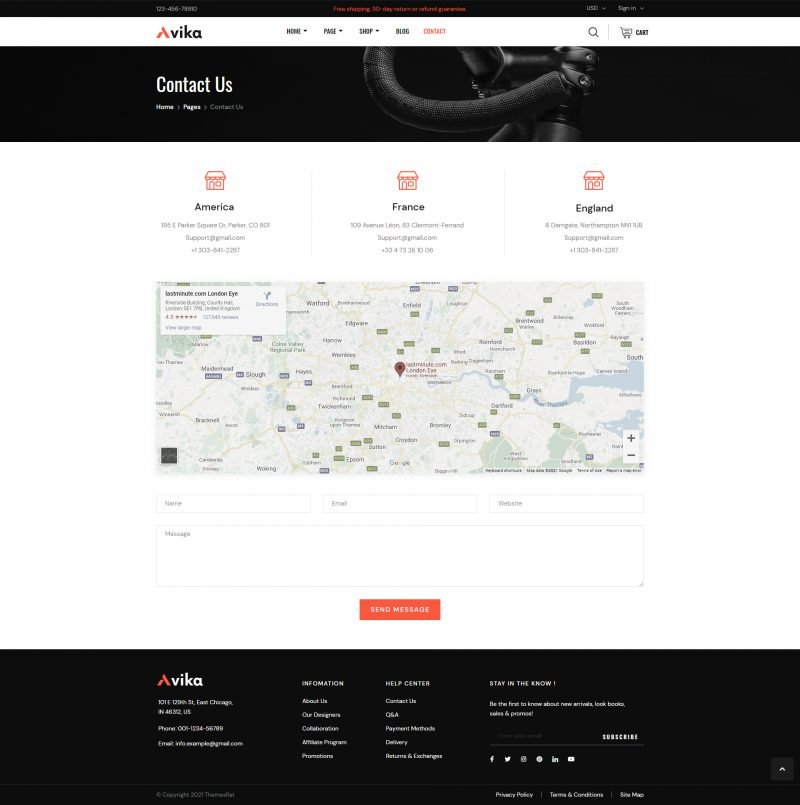Expand the USD currency dropdown
This screenshot has width=800, height=805.
[595, 8]
